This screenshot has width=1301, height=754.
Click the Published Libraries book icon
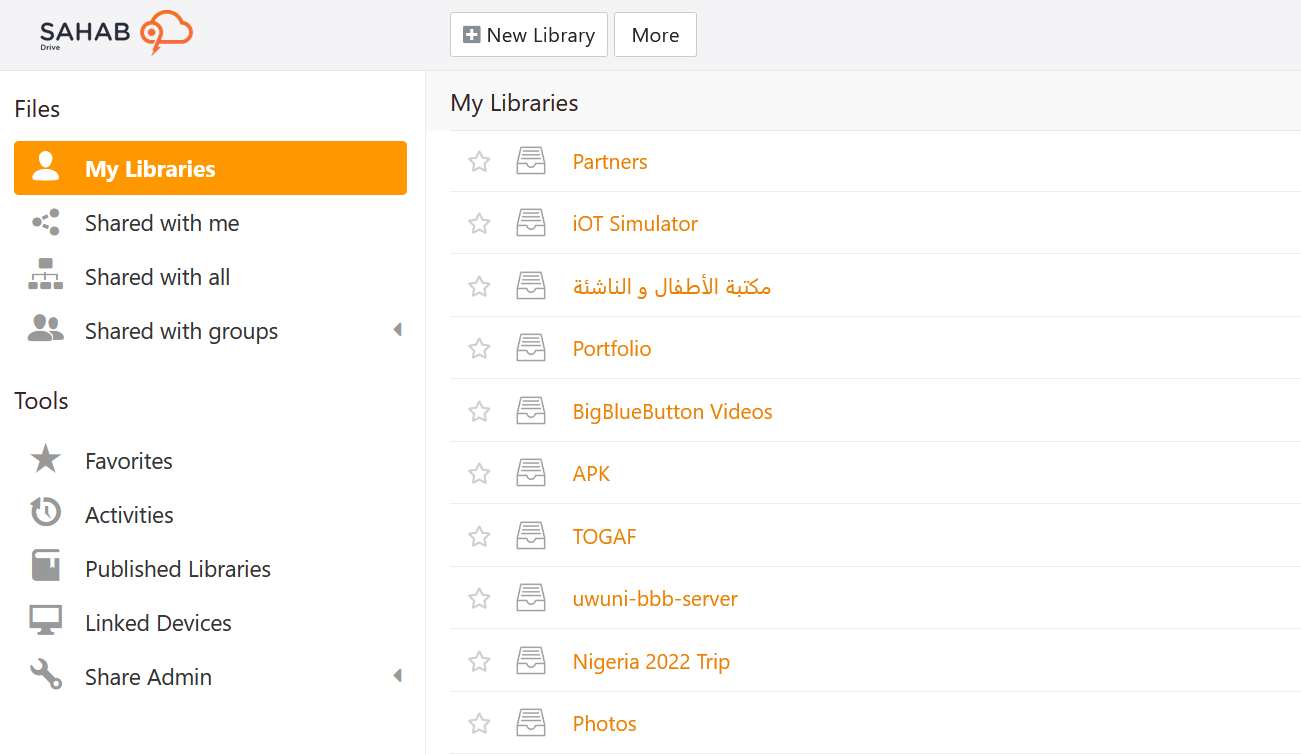pyautogui.click(x=46, y=568)
